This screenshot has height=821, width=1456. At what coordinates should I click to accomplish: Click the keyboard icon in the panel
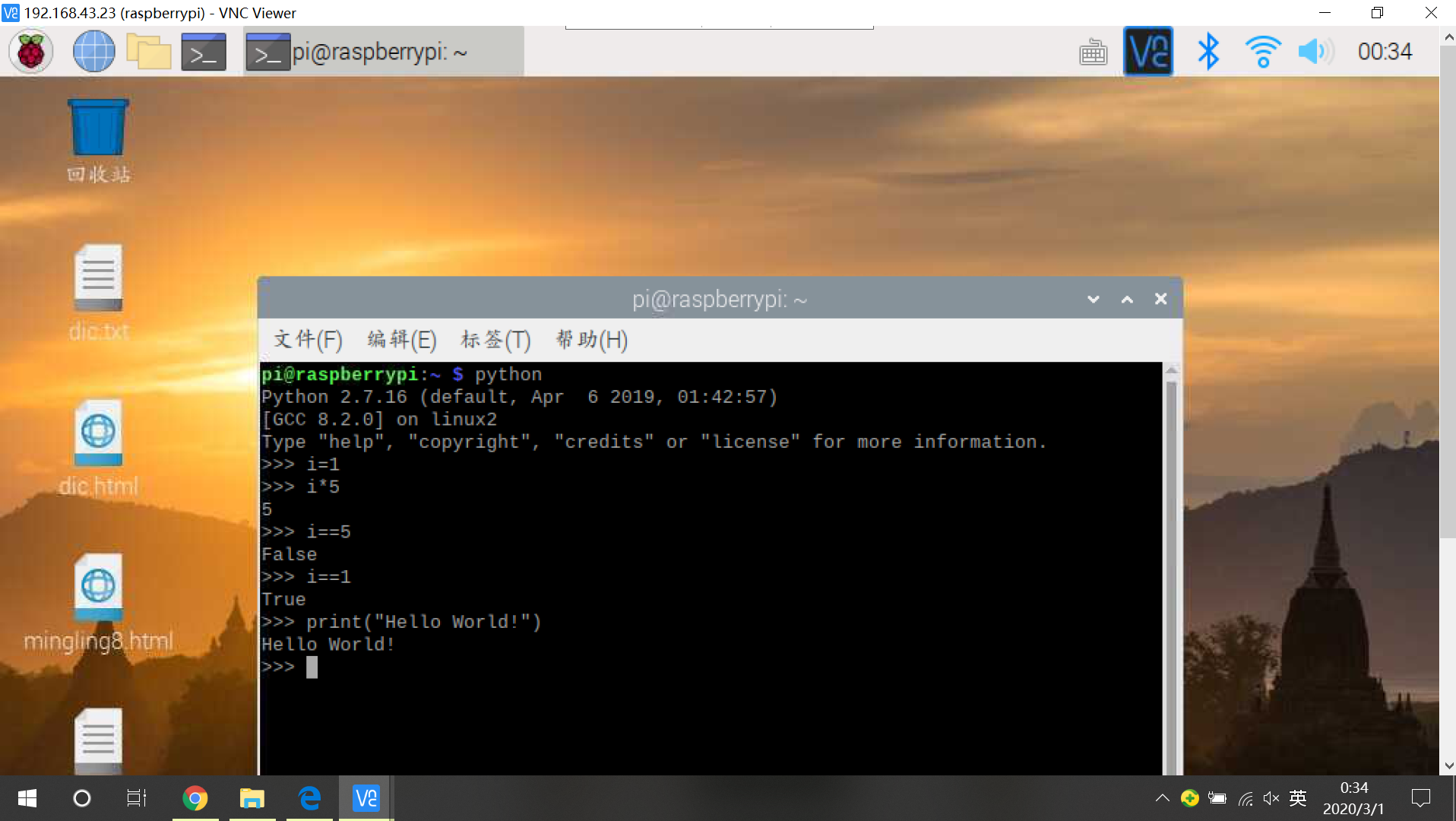pos(1093,52)
